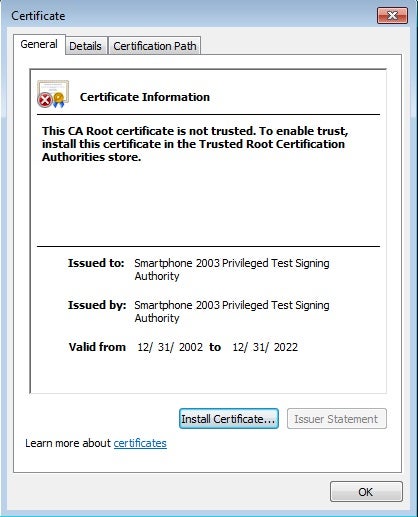Confirm the dialog with OK
This screenshot has width=418, height=517.
point(366,492)
